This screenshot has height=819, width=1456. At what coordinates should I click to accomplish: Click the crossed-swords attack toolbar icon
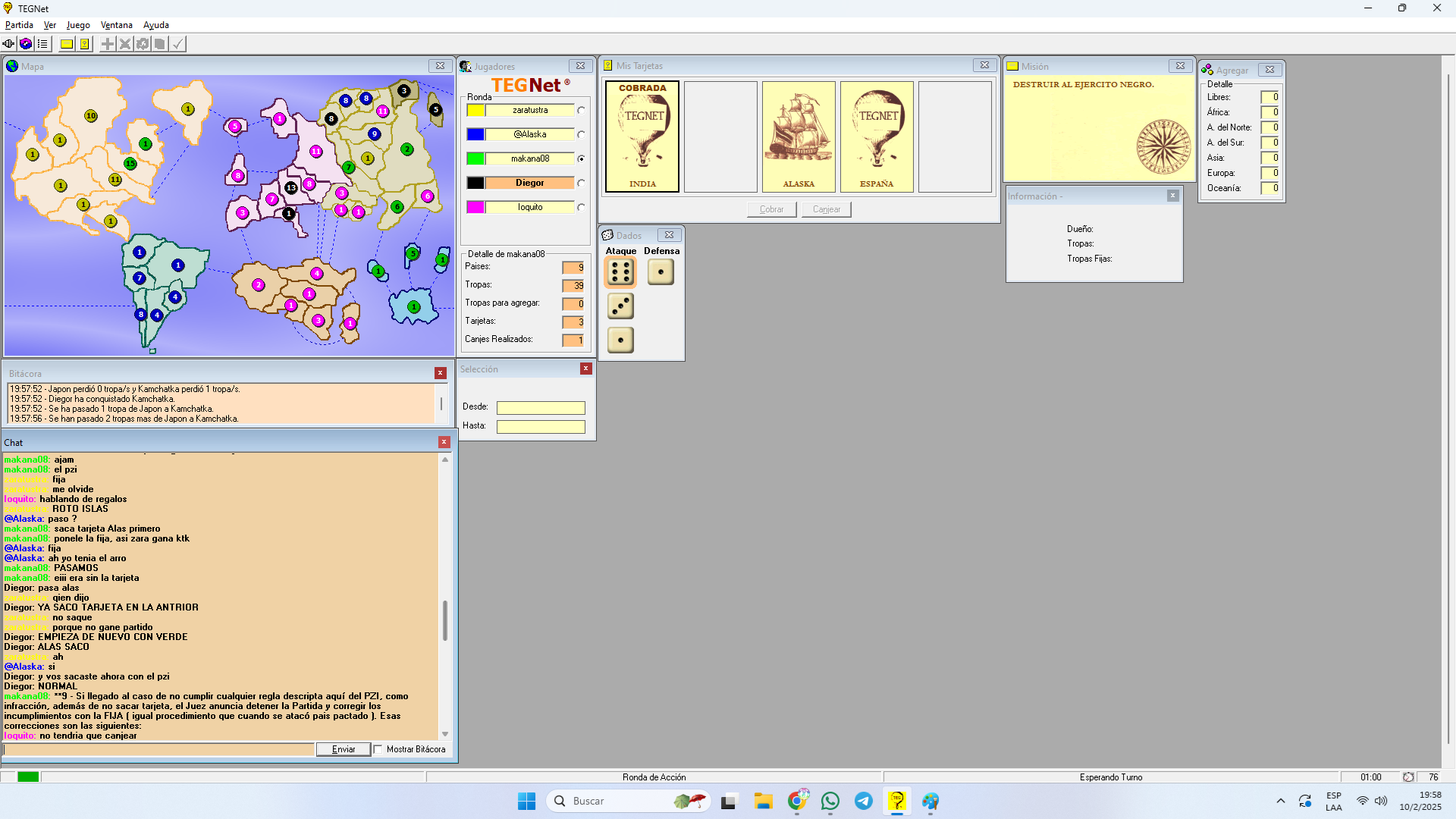coord(125,44)
